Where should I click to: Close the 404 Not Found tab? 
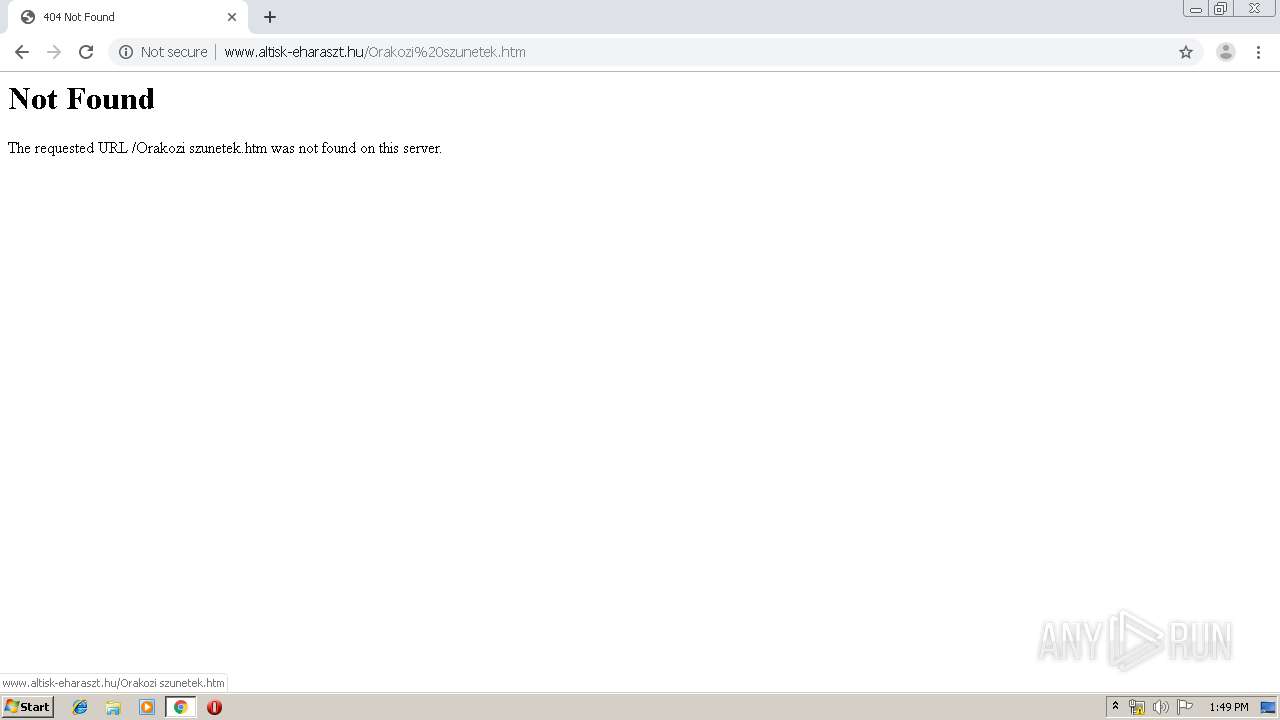pos(232,17)
